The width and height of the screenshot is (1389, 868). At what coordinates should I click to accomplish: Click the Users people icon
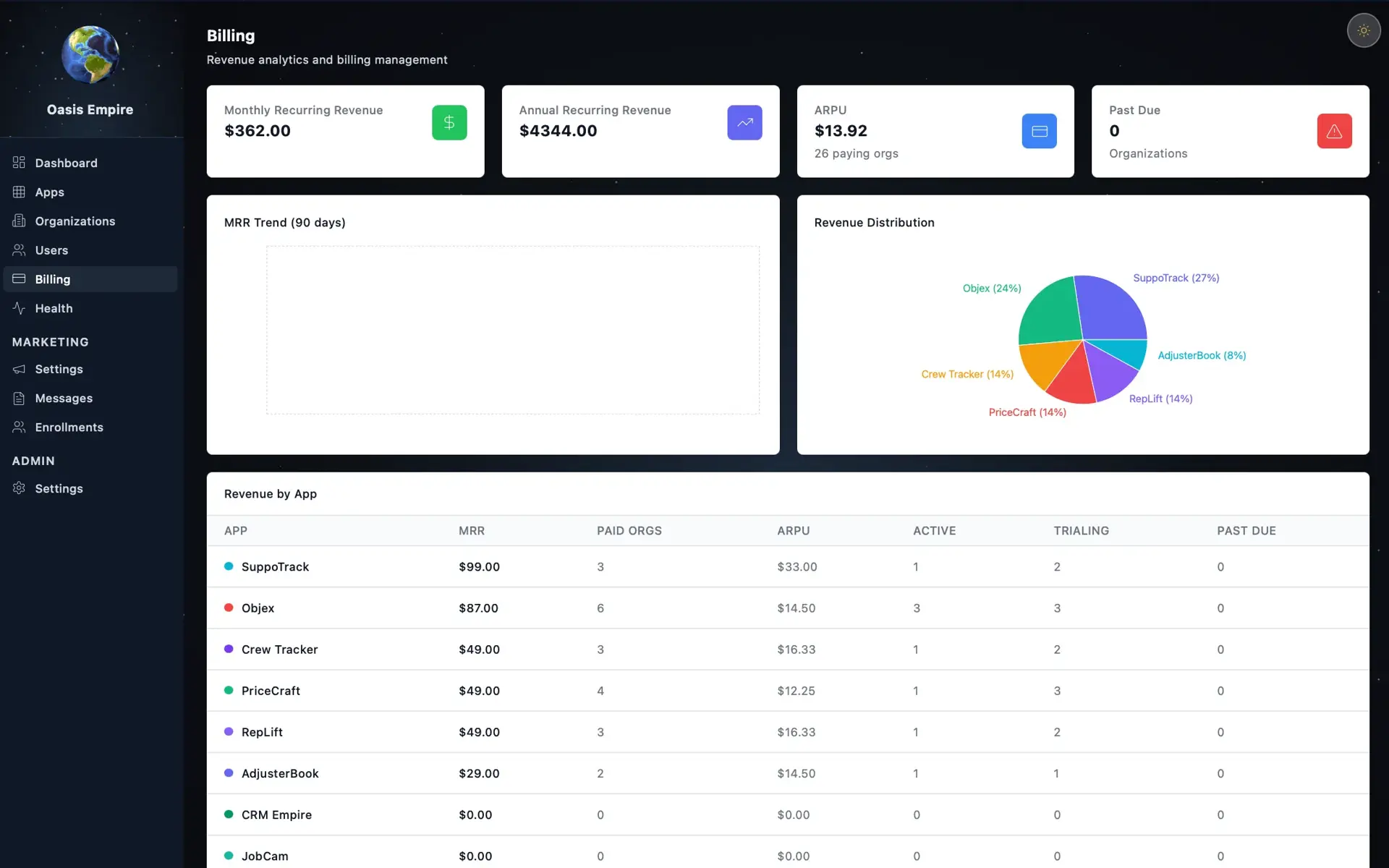click(x=19, y=250)
